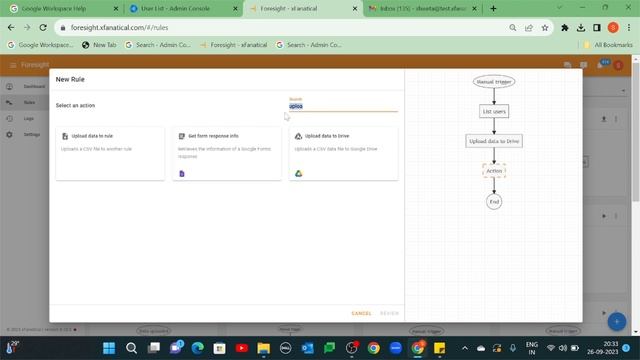Screen dimensions: 640x360
Task: Open the New Tab bookmark
Action: (x=99, y=45)
